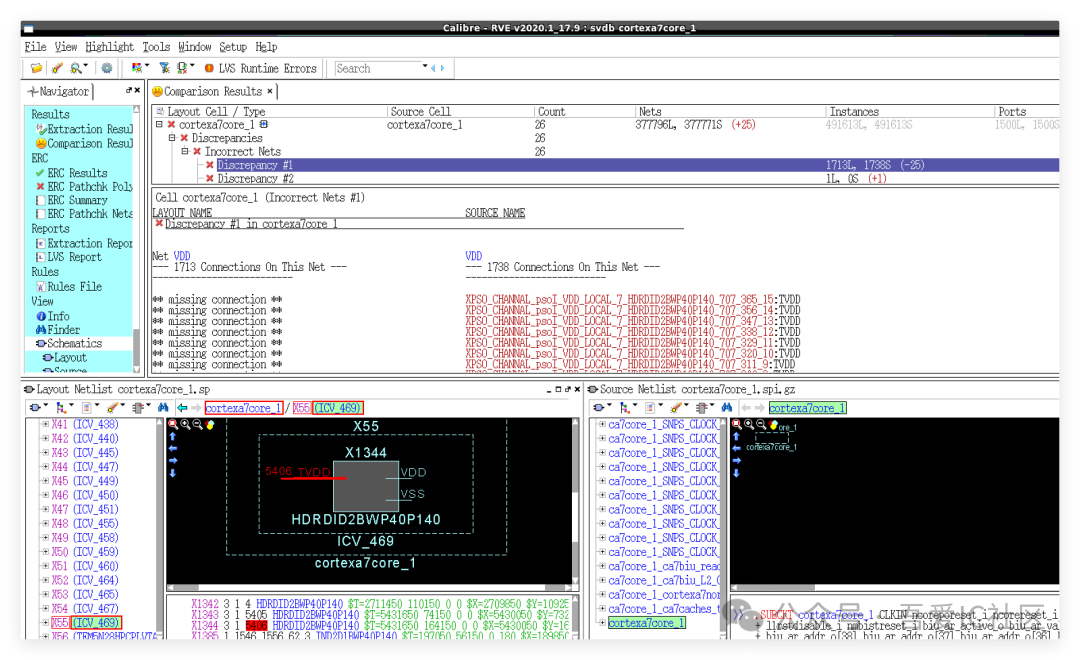Open Rules File in Navigator
Image resolution: width=1080 pixels, height=660 pixels.
[74, 287]
